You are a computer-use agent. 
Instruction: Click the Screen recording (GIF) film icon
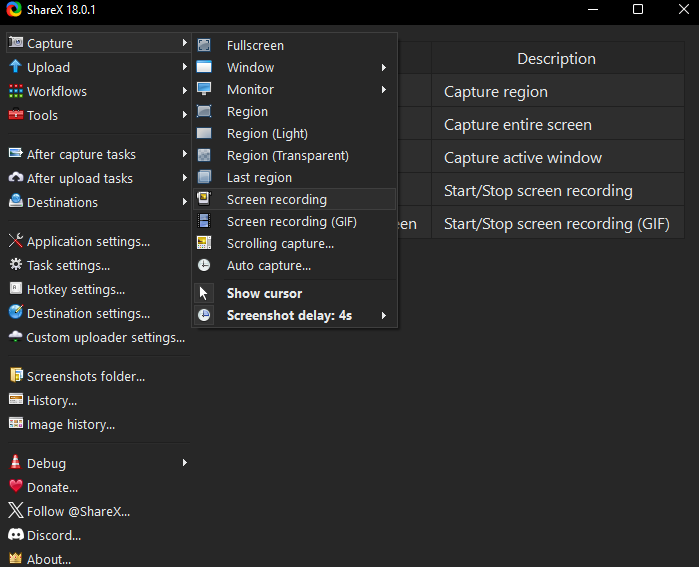pos(204,221)
